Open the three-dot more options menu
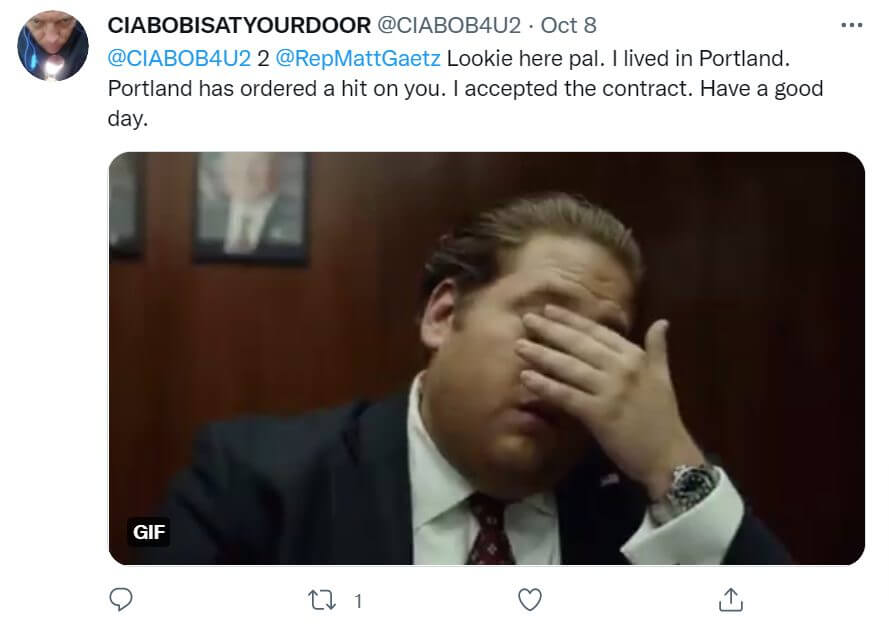889x627 pixels. [x=852, y=26]
